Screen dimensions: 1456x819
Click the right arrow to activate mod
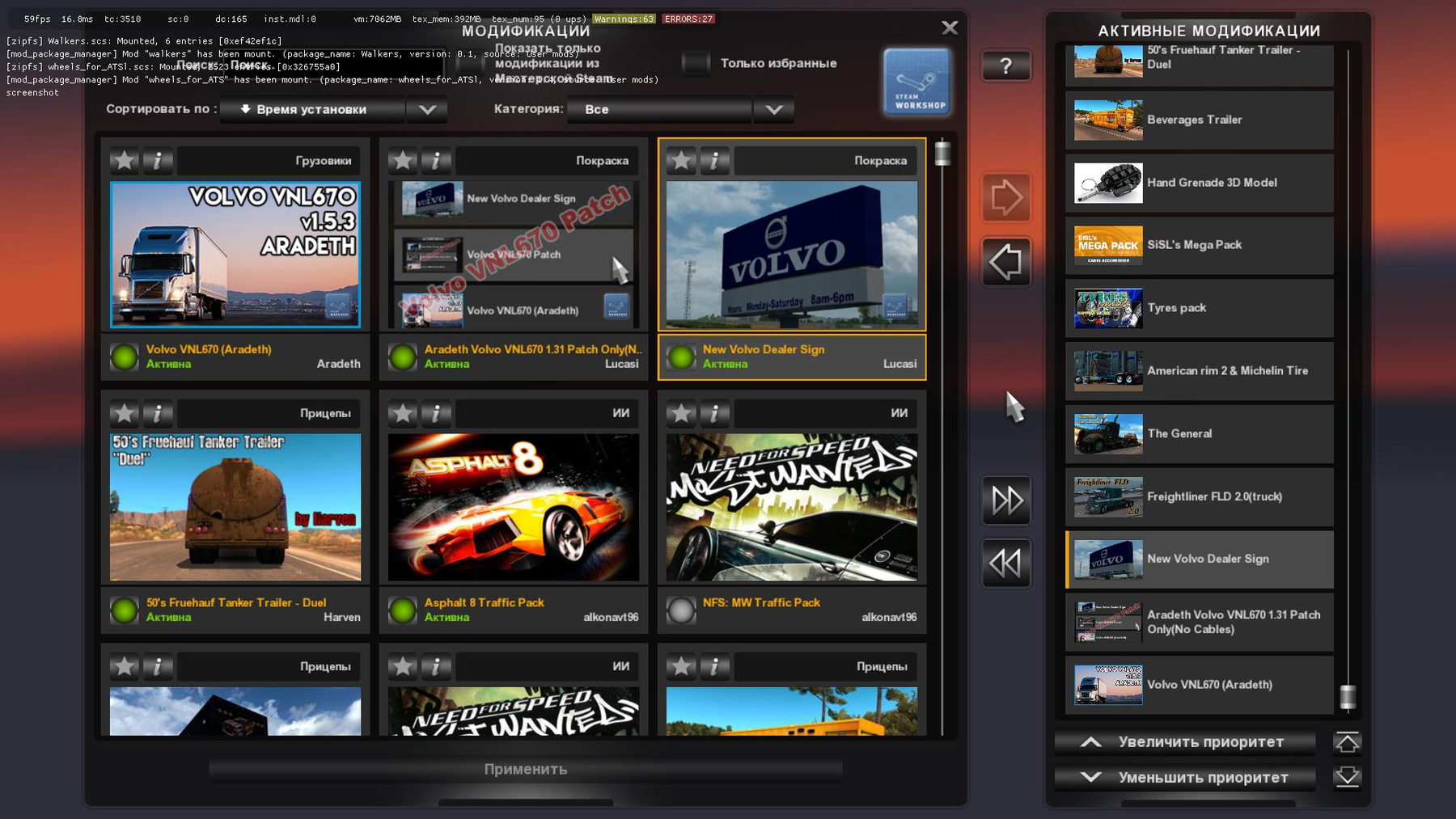[1005, 197]
